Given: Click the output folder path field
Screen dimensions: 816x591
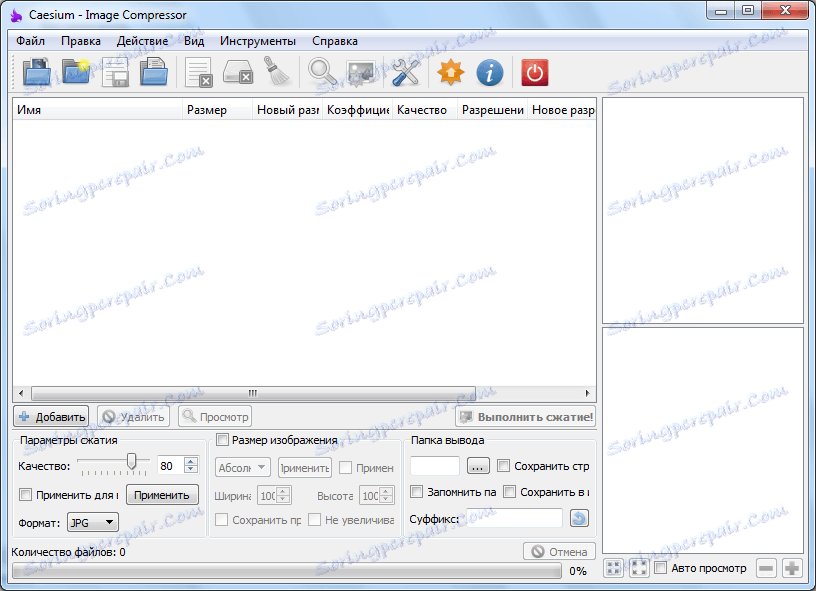Looking at the screenshot, I should click(435, 466).
